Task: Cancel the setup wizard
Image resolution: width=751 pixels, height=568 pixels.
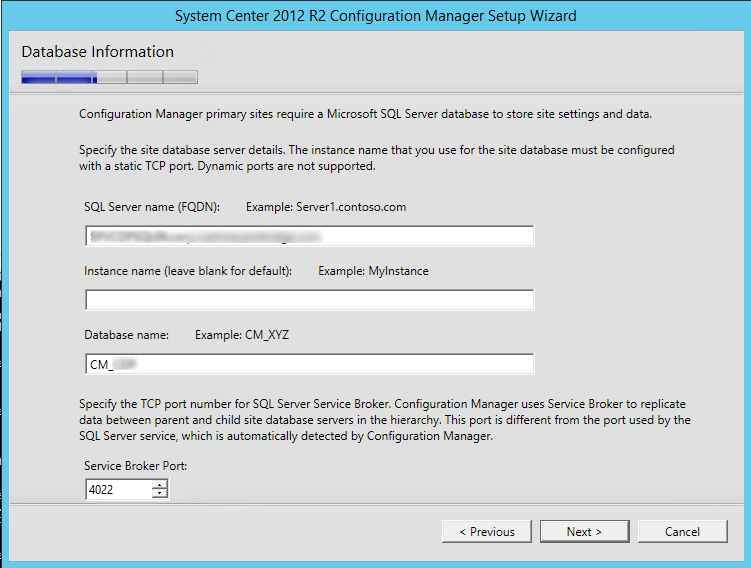Action: 683,532
